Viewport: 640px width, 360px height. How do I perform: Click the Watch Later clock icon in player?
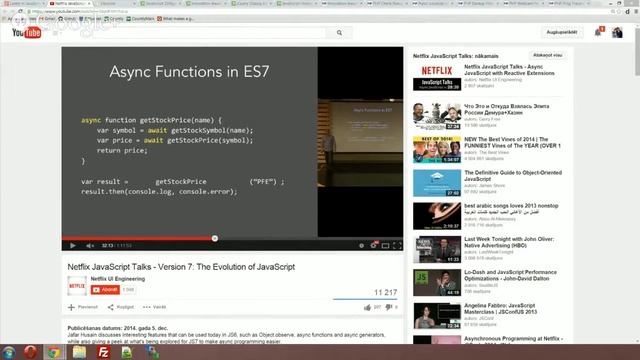tap(361, 245)
